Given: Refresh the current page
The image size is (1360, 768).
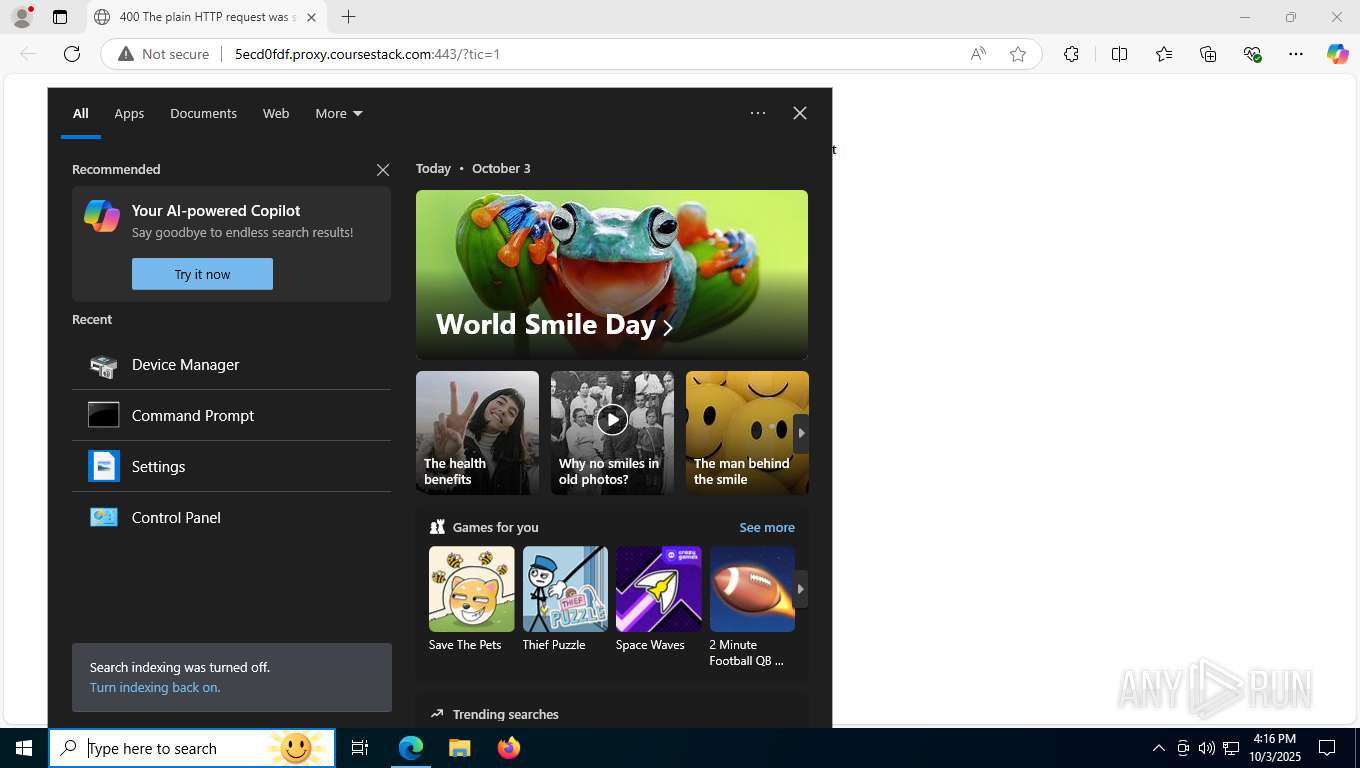Looking at the screenshot, I should (x=72, y=54).
